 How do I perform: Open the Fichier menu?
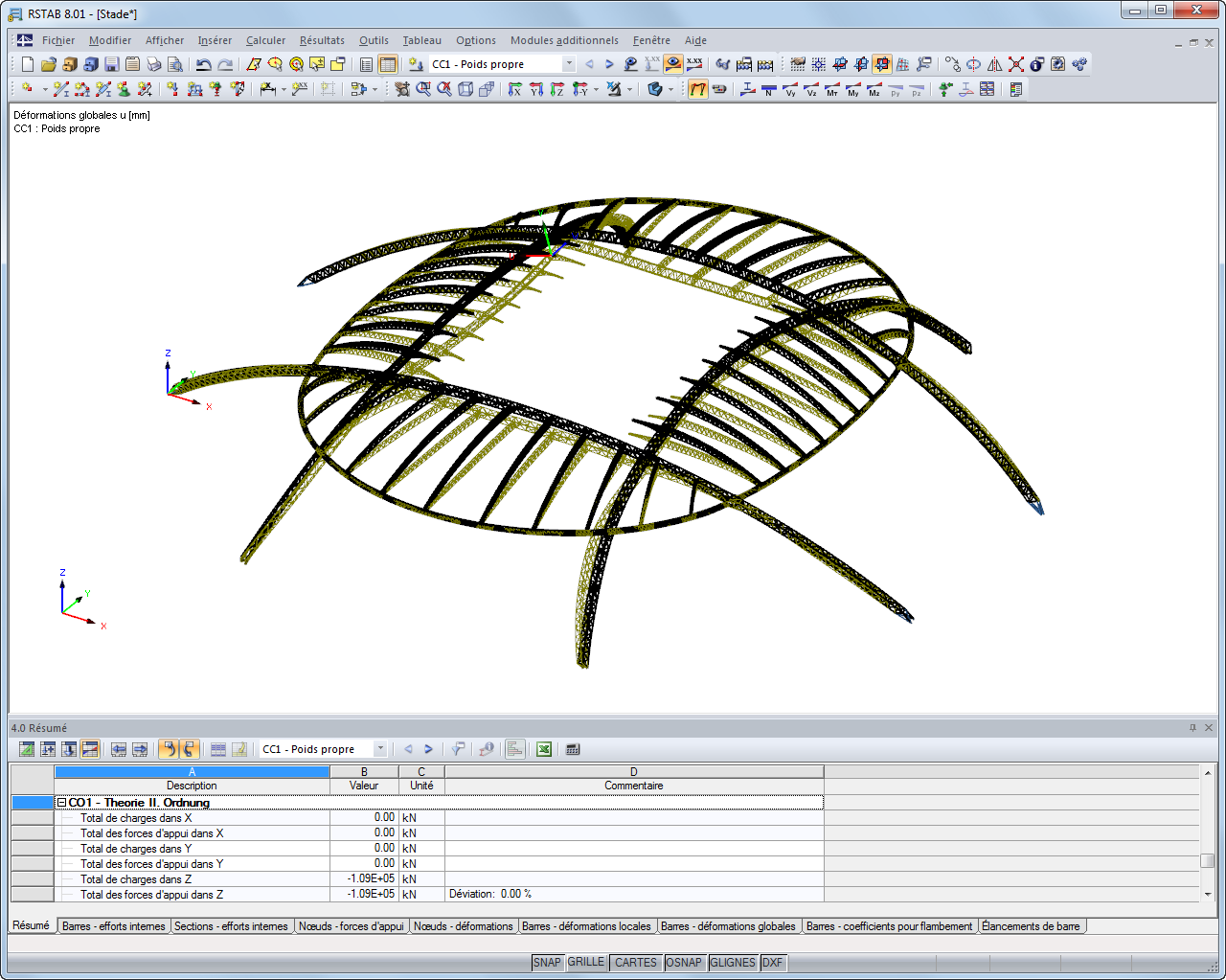(x=58, y=40)
